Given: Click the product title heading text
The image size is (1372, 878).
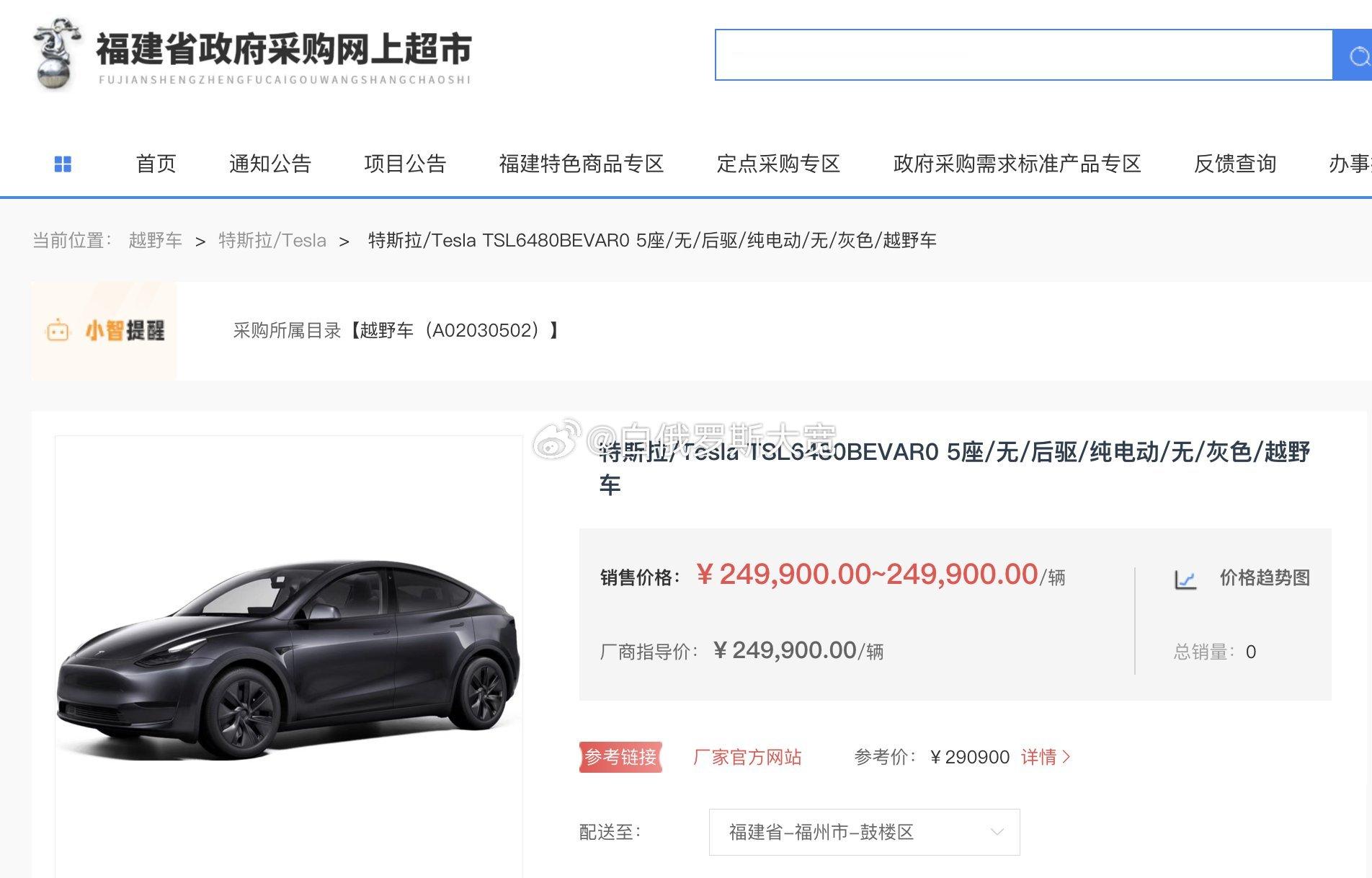Looking at the screenshot, I should (x=955, y=468).
